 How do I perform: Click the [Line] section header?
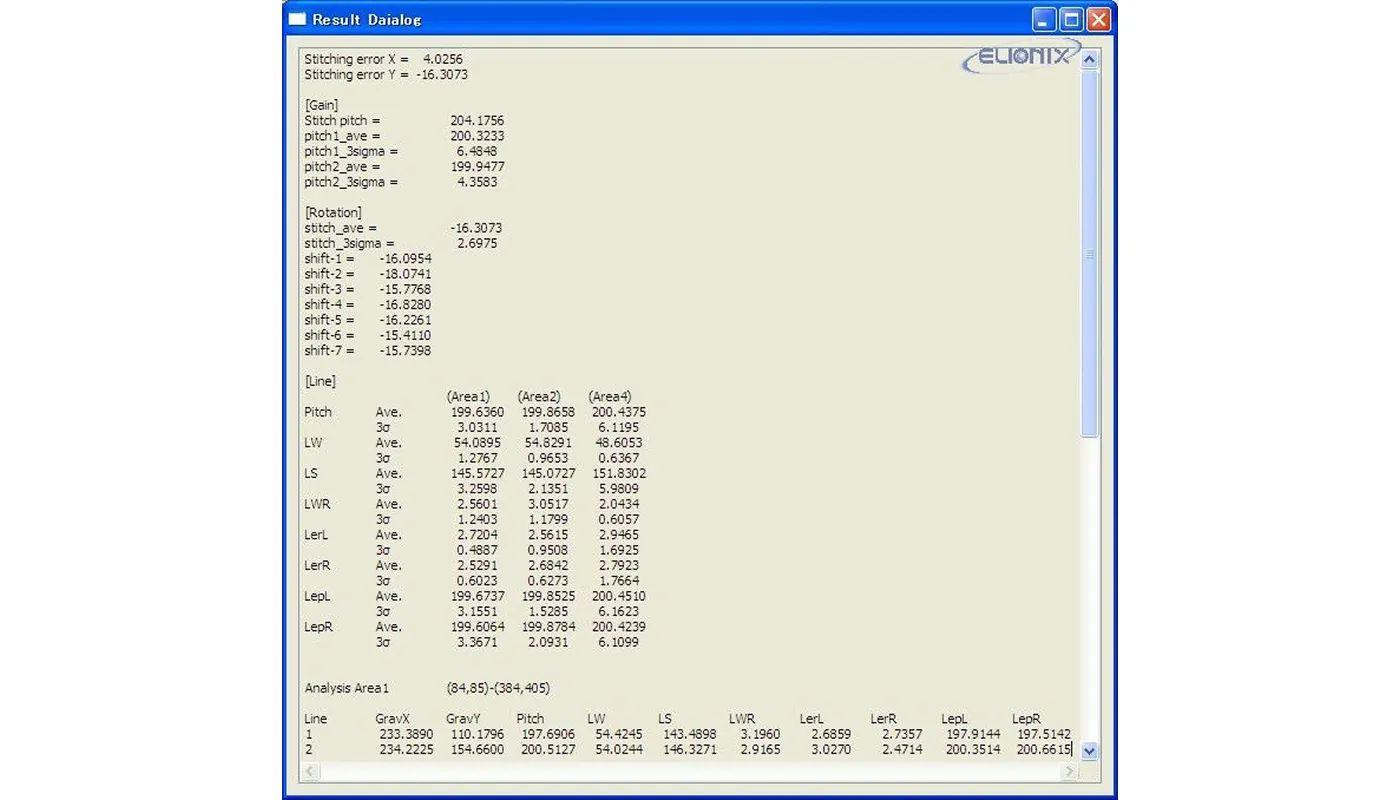pos(320,382)
